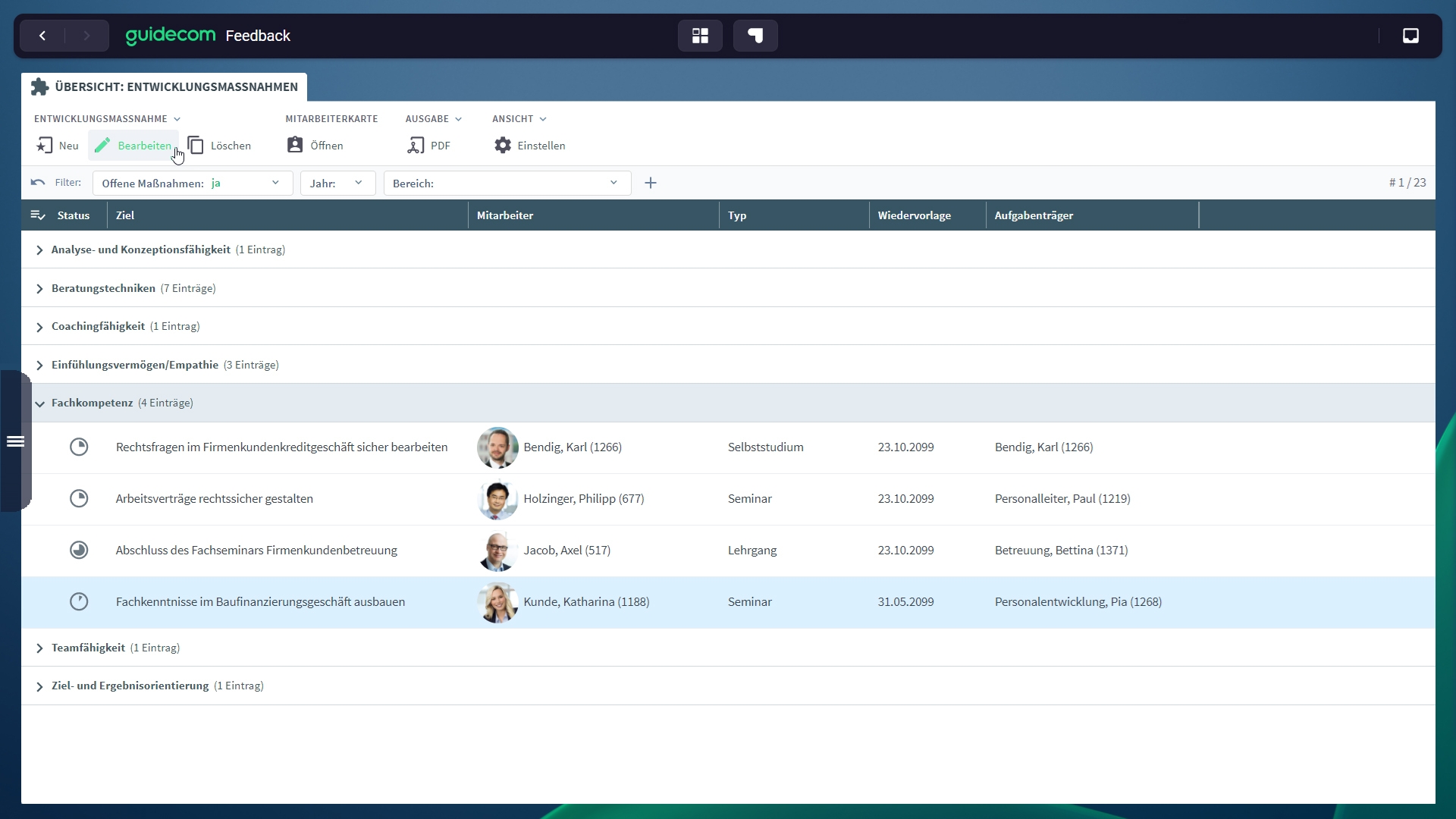The width and height of the screenshot is (1456, 819).
Task: Toggle the row selection icon in the Status header
Action: (x=38, y=215)
